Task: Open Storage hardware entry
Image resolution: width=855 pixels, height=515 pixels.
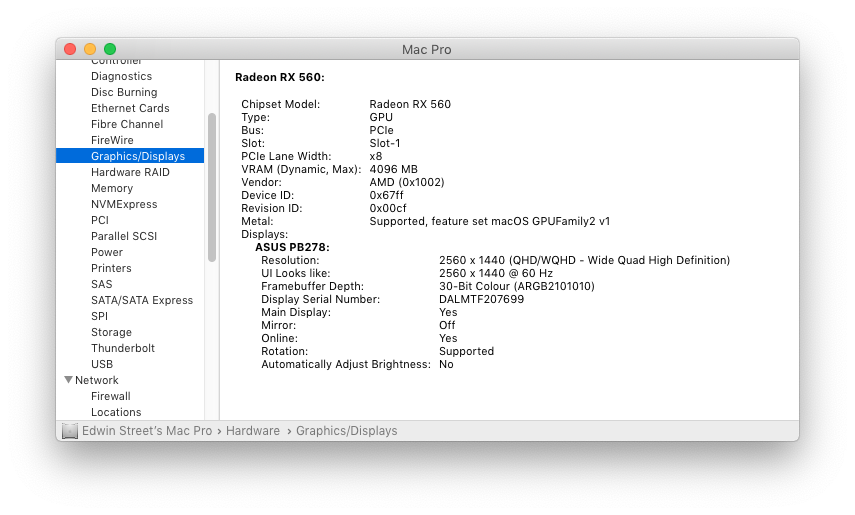Action: pos(111,332)
